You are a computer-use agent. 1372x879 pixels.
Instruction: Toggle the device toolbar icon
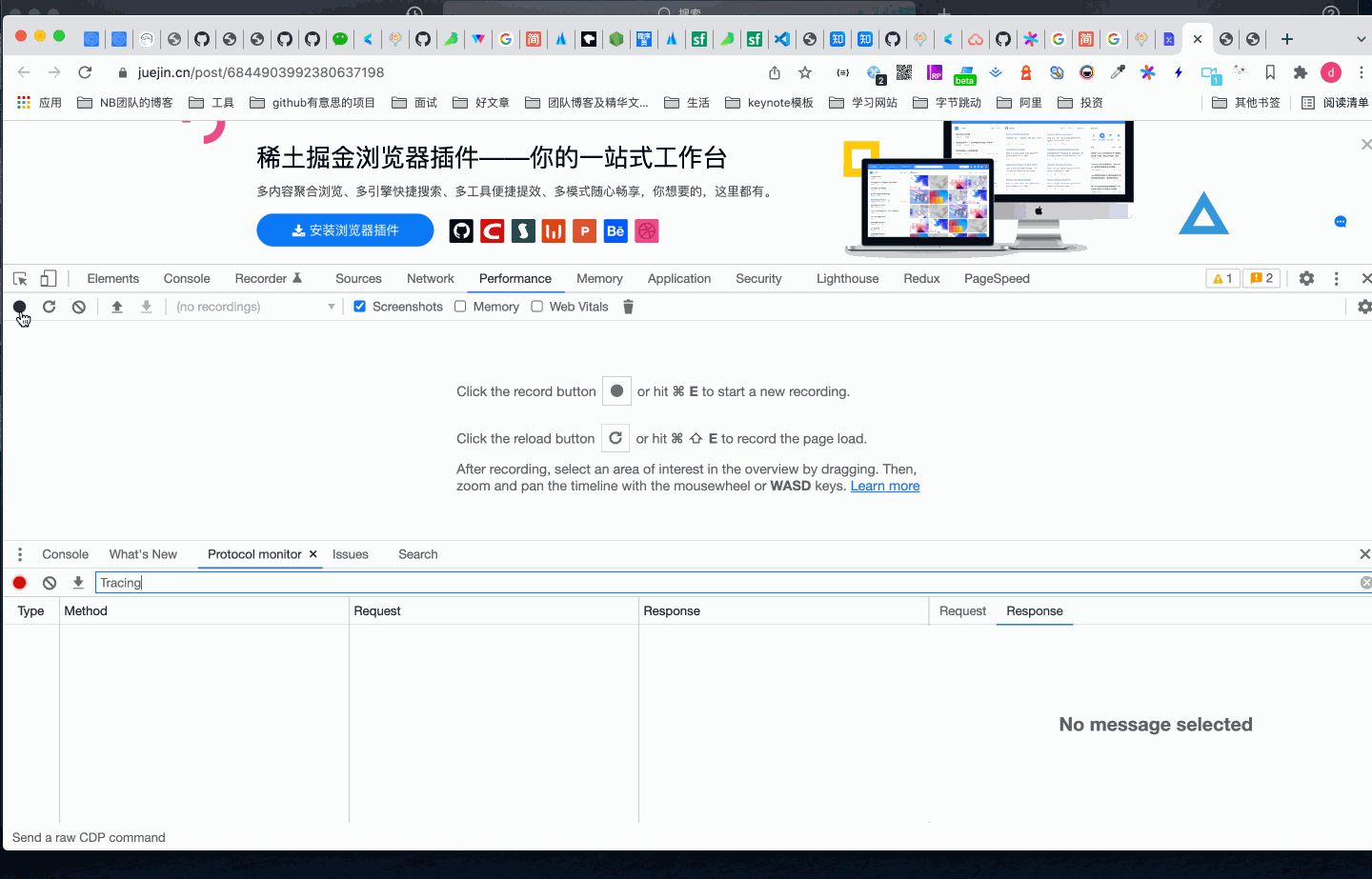(49, 279)
